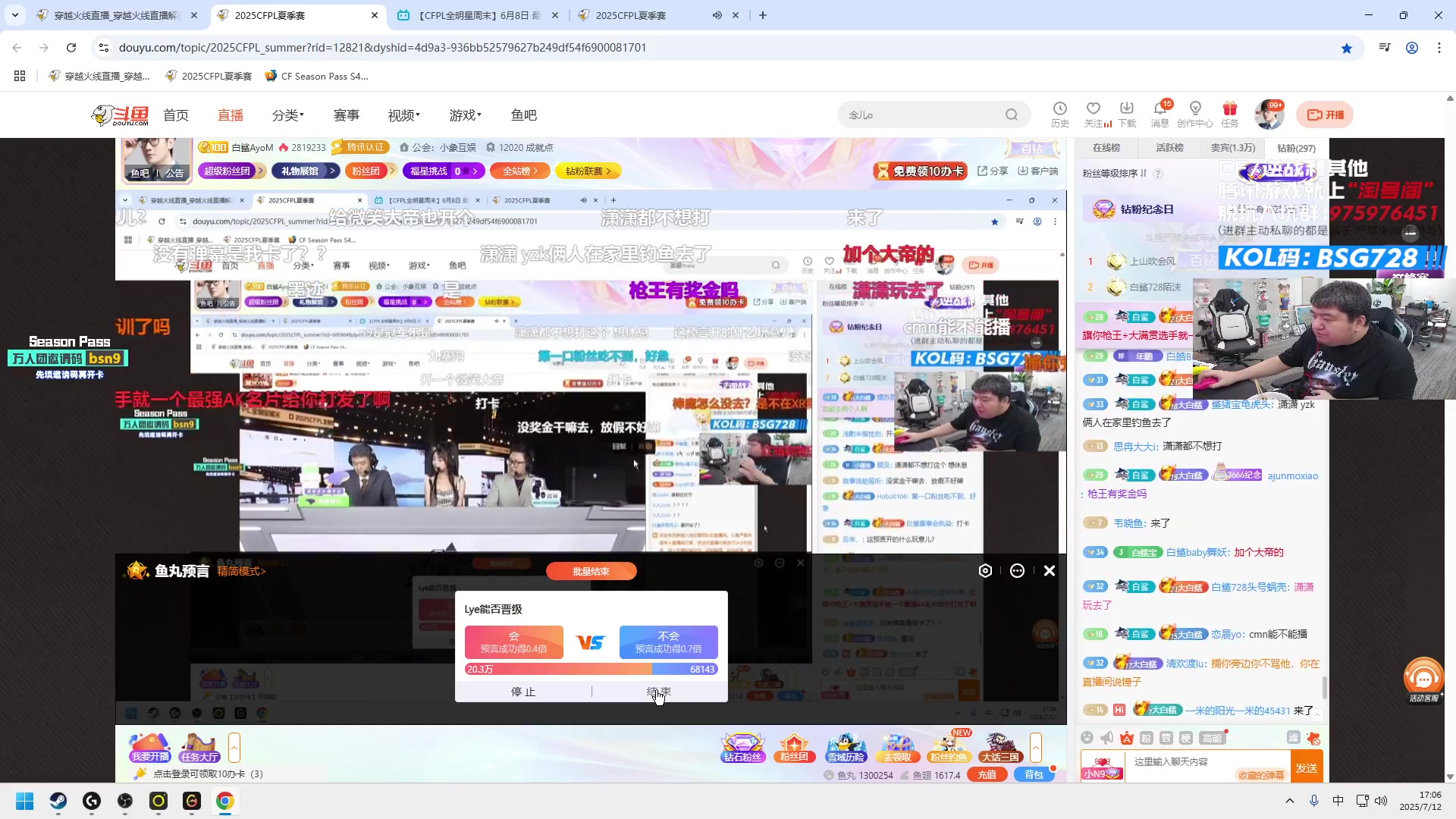Screen dimensions: 1456x819
Task: Toggle the 高能 danmaku option
Action: tap(1212, 738)
